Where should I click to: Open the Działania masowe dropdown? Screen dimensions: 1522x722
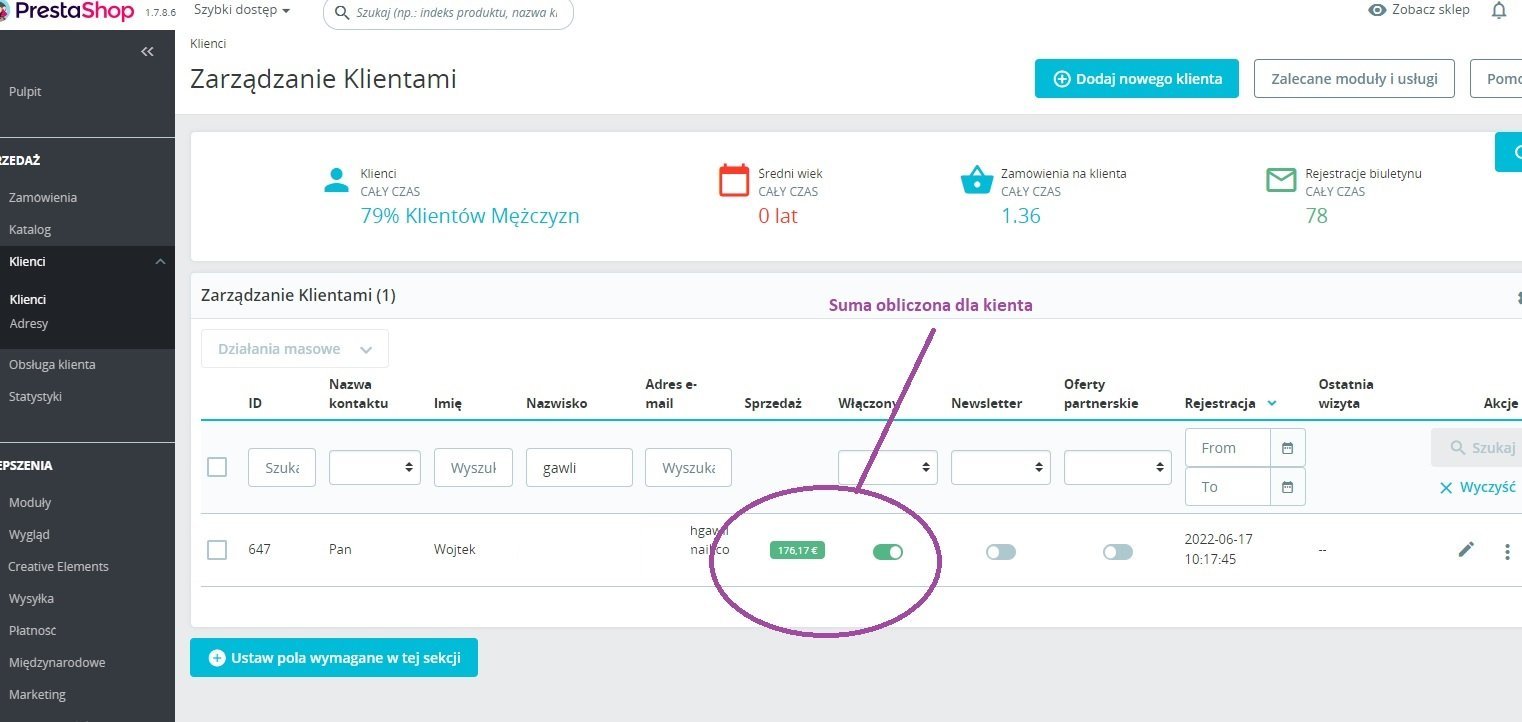coord(294,349)
